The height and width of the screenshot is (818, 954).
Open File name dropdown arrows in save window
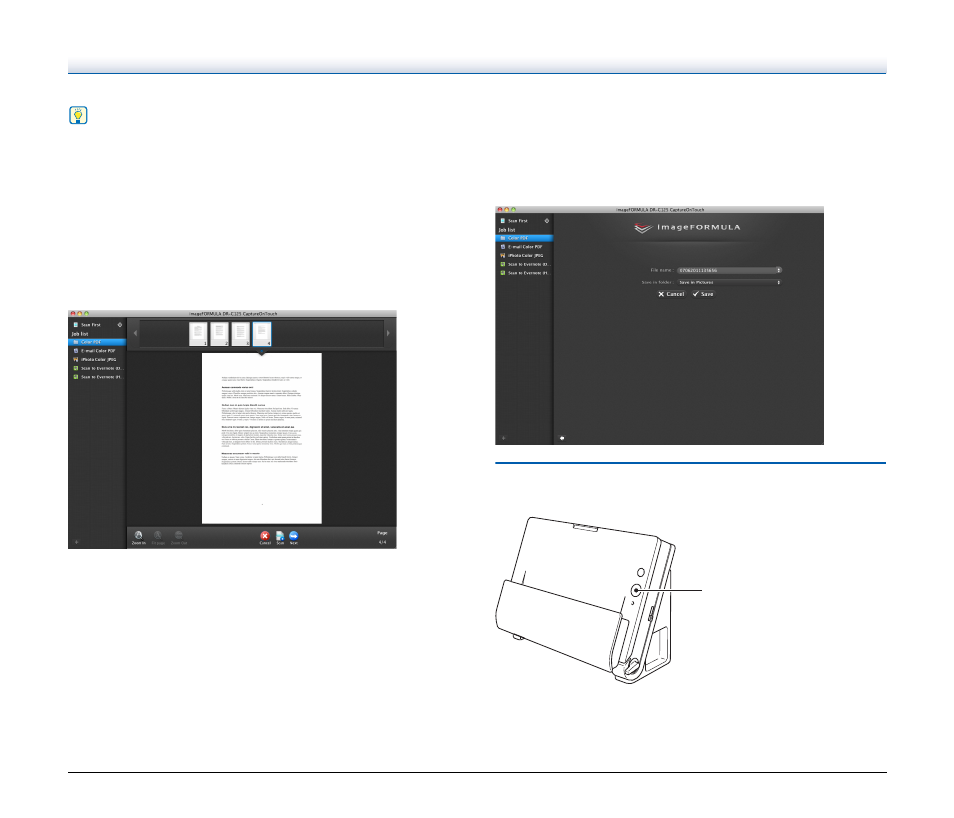(x=778, y=270)
